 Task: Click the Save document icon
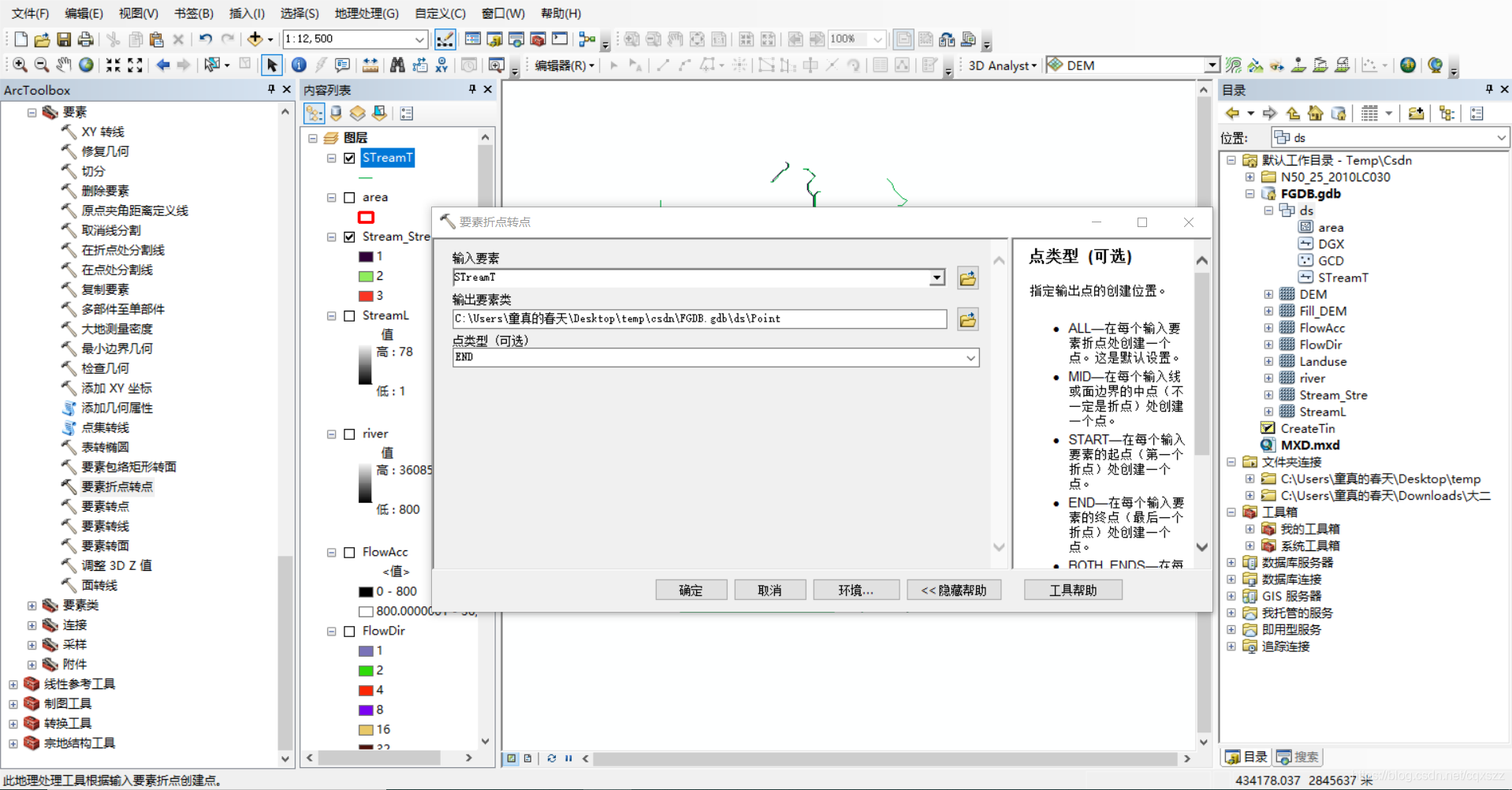point(64,39)
